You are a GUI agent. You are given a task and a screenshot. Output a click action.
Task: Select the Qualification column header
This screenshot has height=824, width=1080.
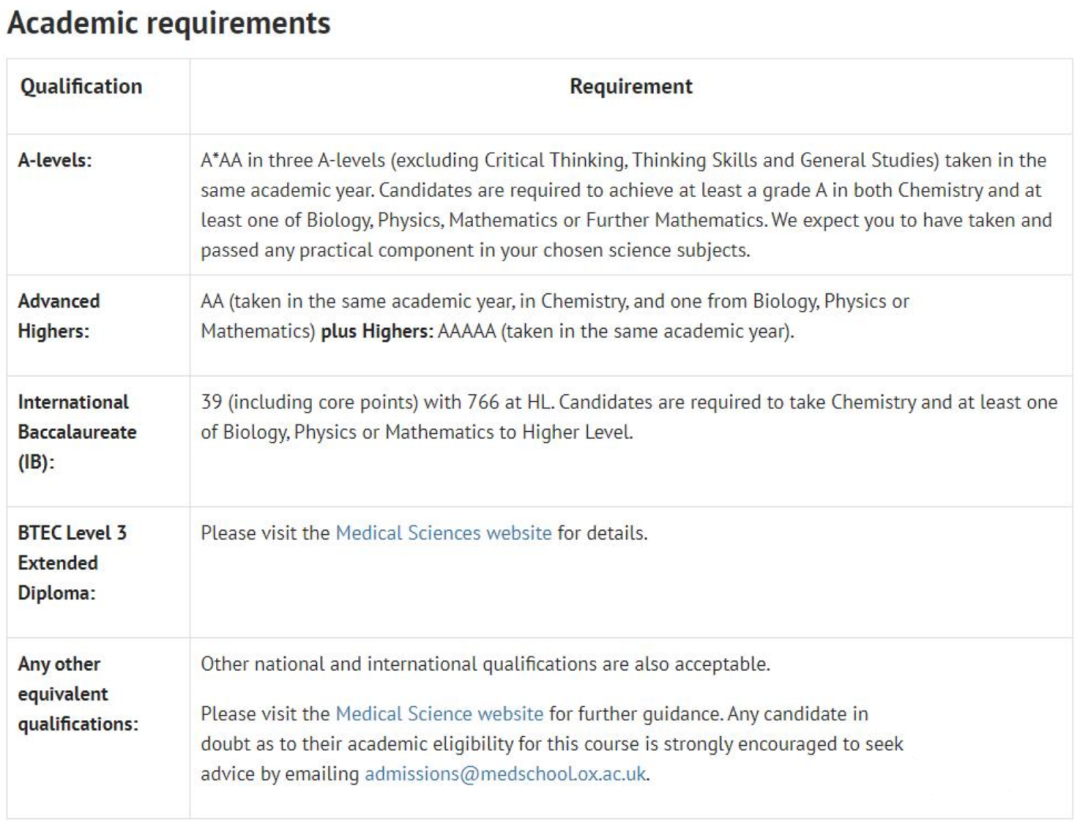pos(81,87)
